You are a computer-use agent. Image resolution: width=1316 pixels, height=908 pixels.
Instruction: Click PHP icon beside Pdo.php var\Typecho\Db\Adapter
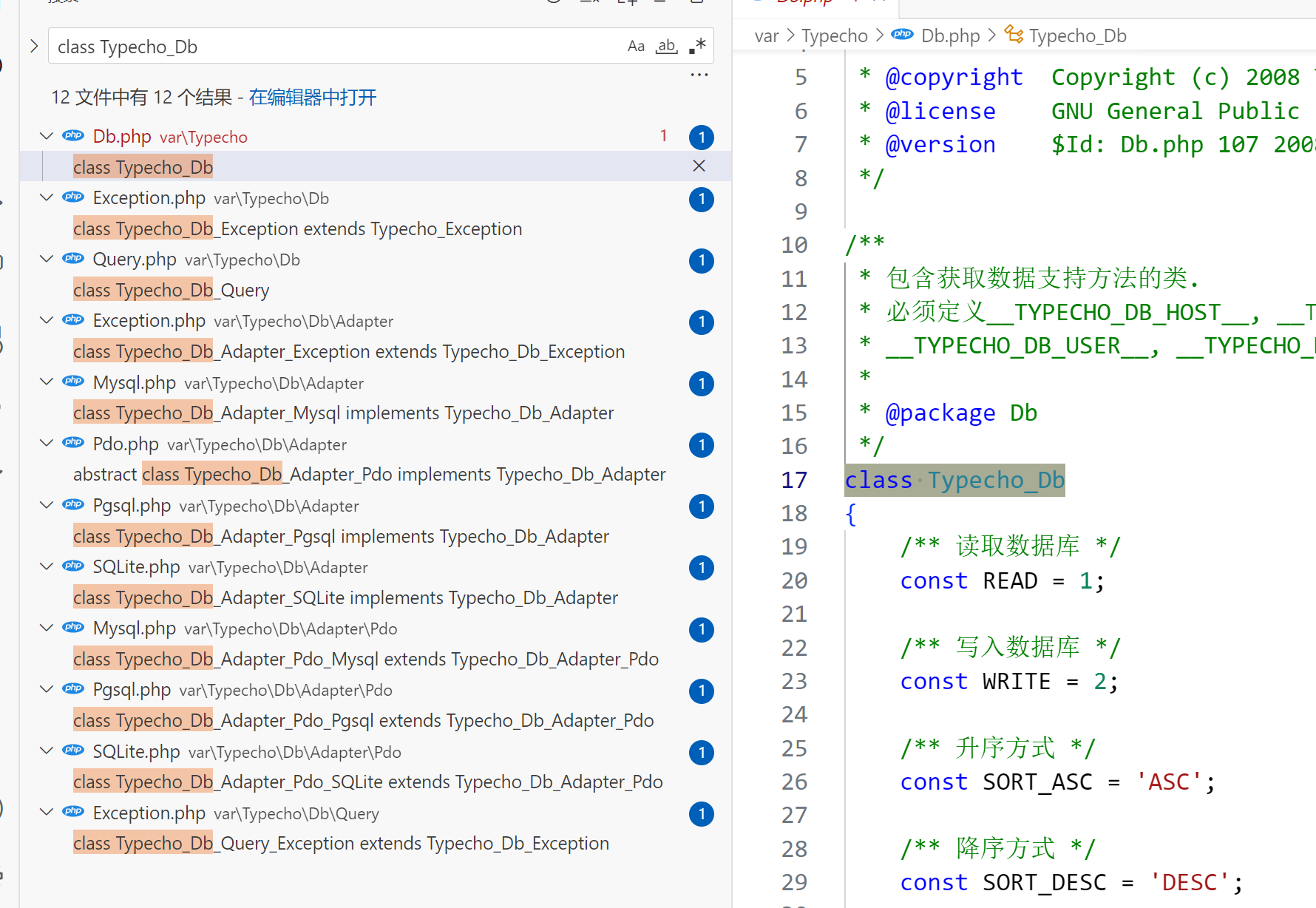point(73,444)
